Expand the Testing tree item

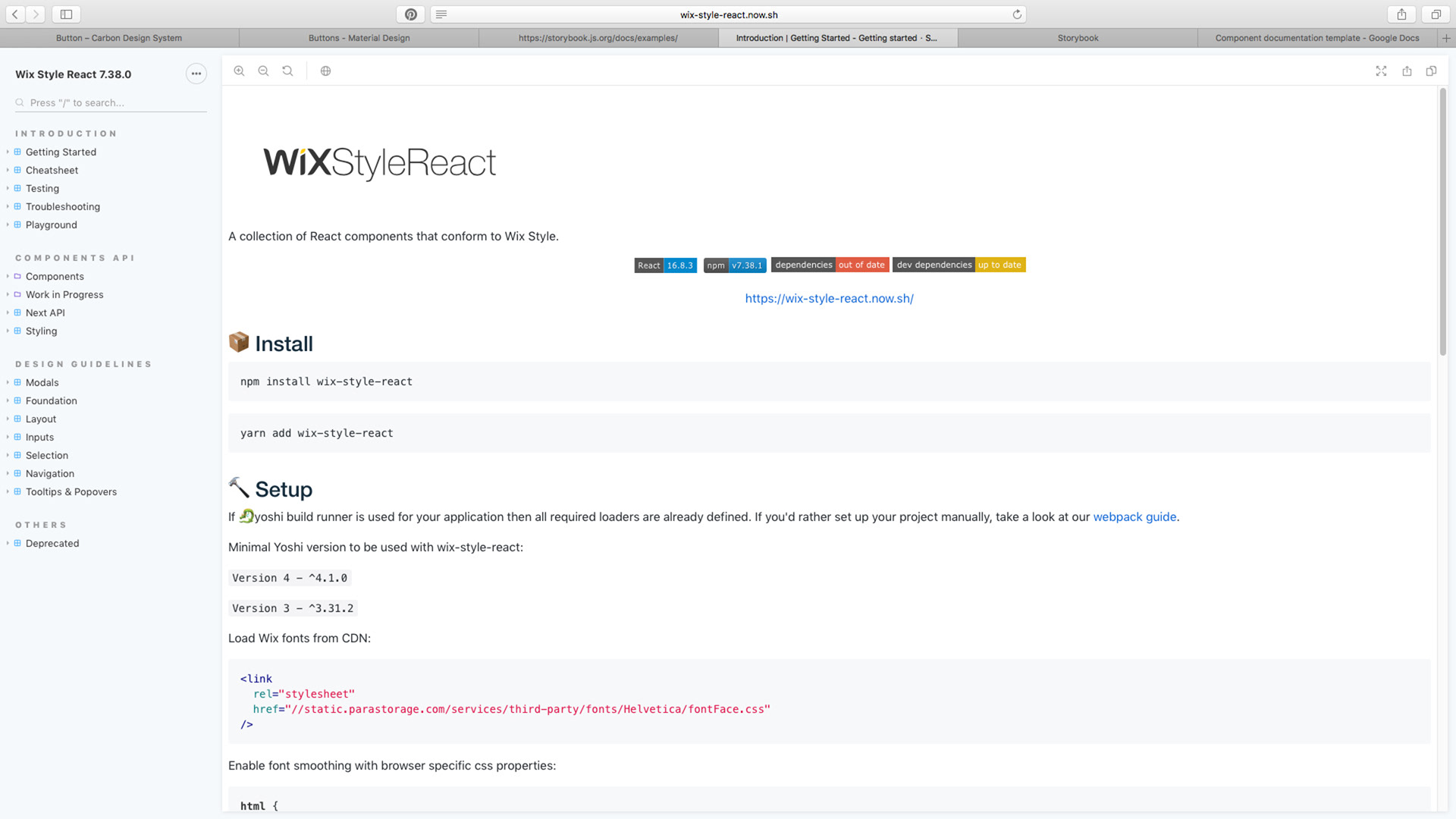pyautogui.click(x=42, y=188)
